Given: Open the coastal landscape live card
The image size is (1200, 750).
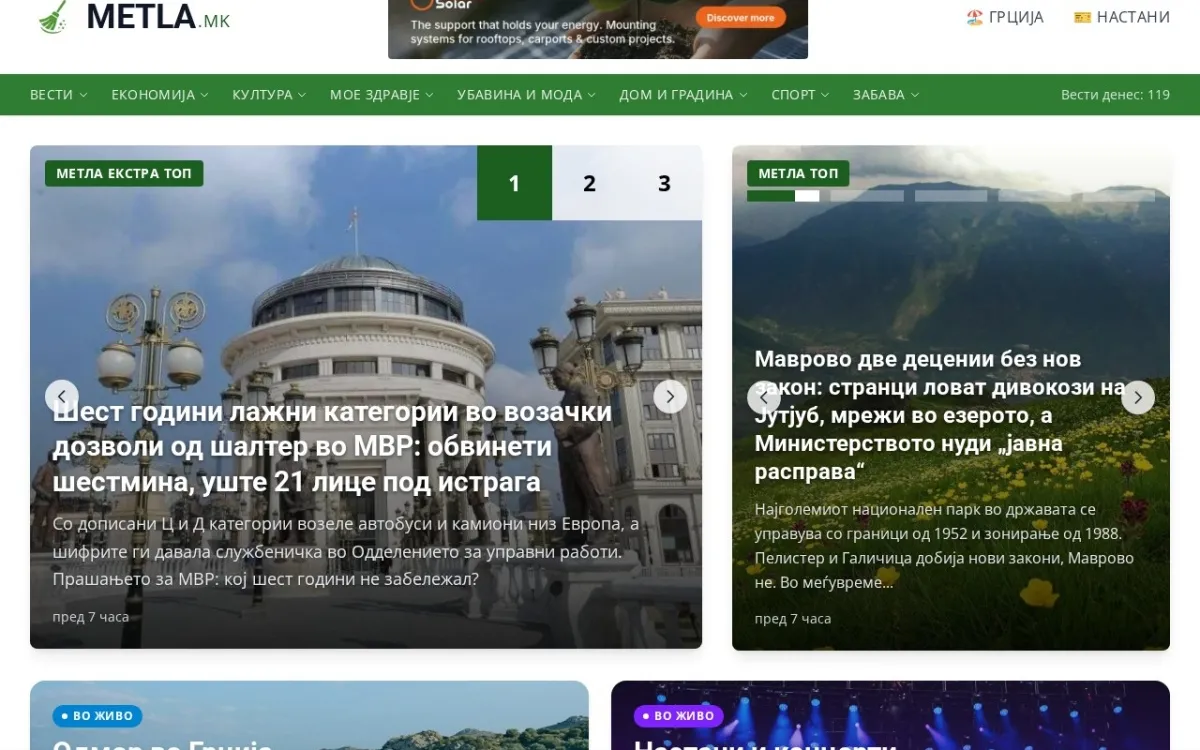Looking at the screenshot, I should click(309, 716).
